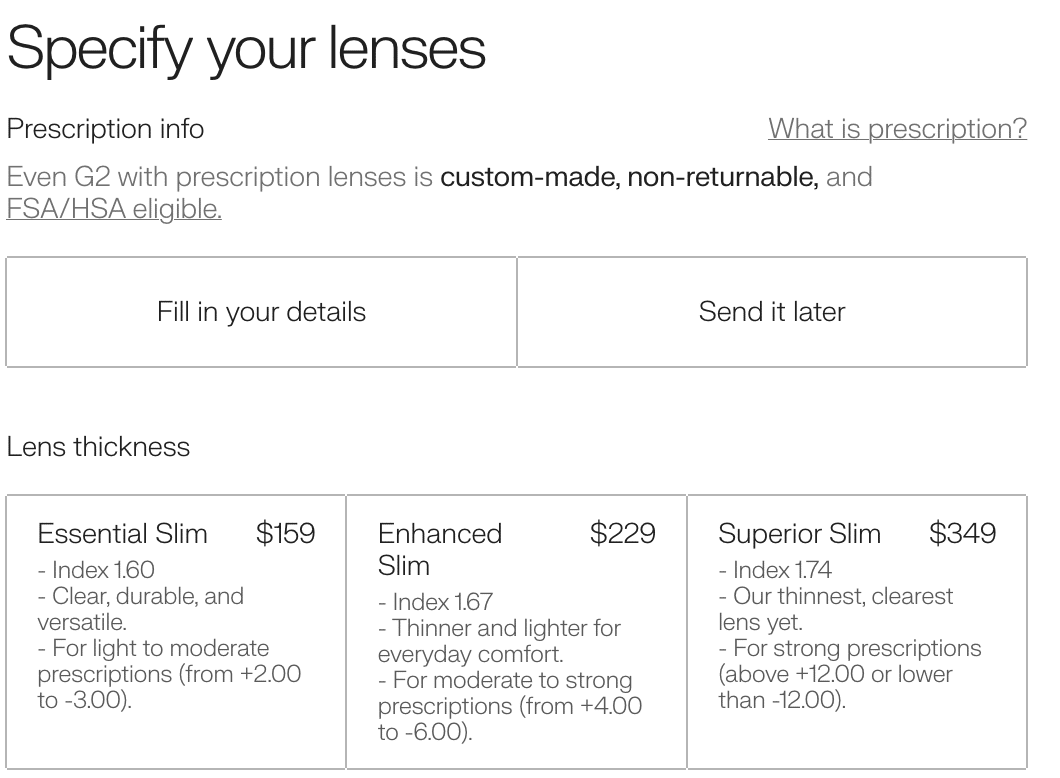Click the "Index 1.67" text line
Screen dimensions: 1060x778
(x=435, y=602)
